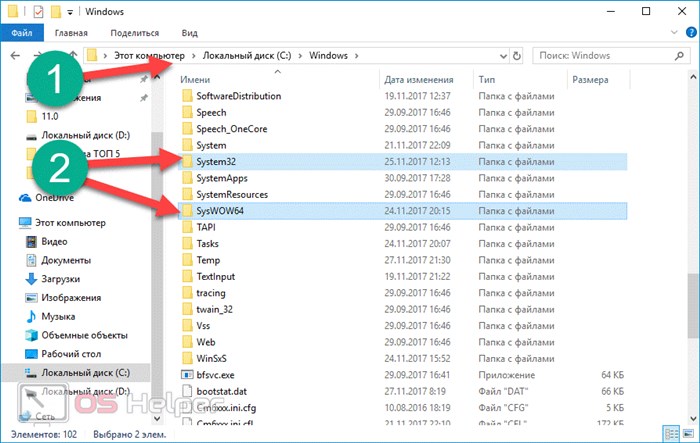700x443 pixels.
Task: Select the Vss folder name
Action: pos(203,326)
